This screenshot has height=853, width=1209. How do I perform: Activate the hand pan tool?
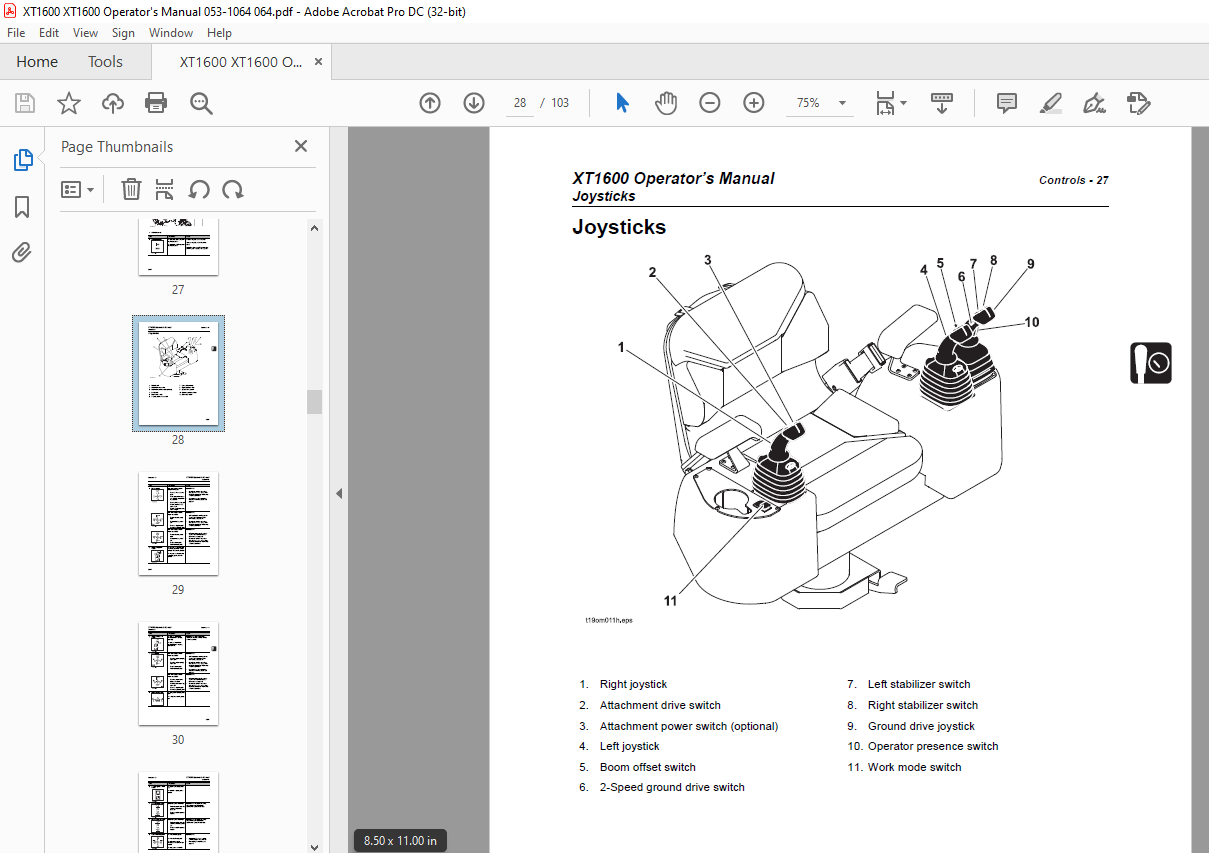point(666,103)
